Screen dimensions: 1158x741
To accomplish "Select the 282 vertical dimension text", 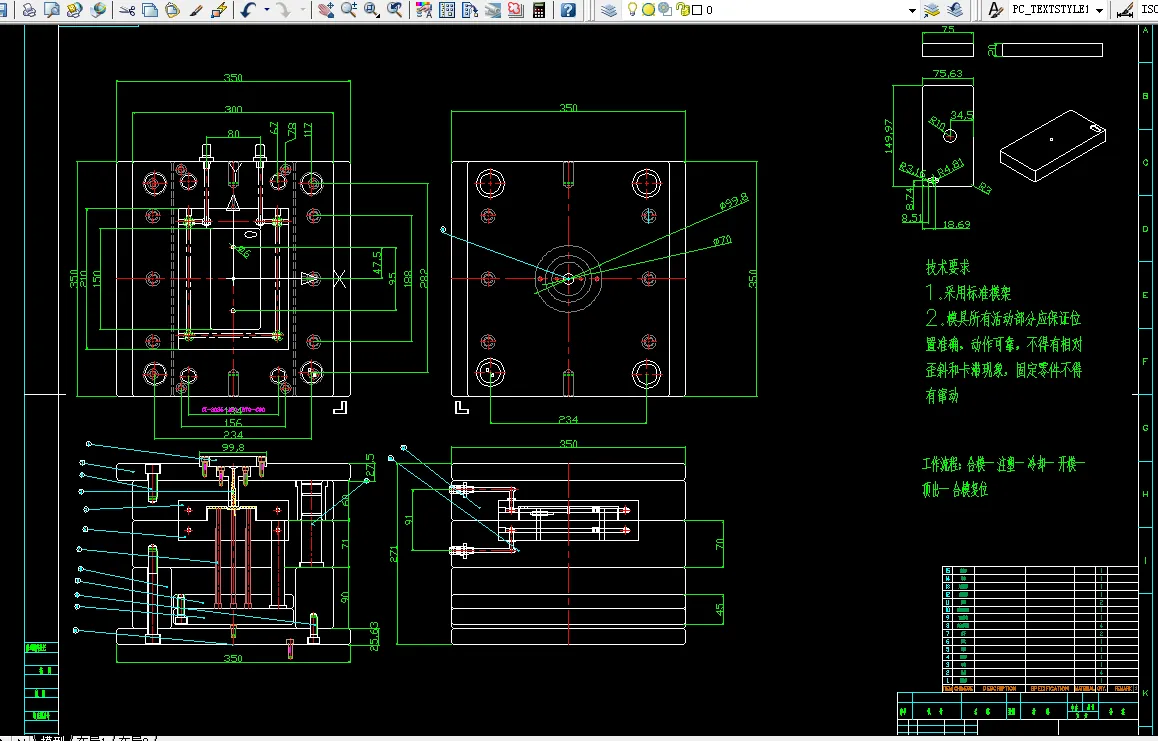I will (x=423, y=278).
